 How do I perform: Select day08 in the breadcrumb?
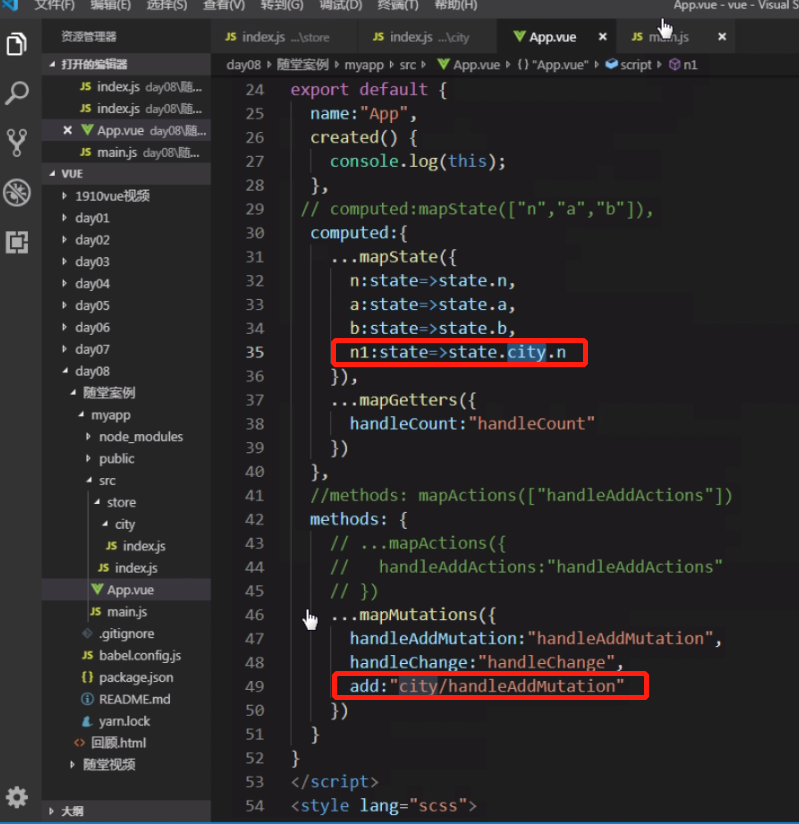[x=243, y=65]
